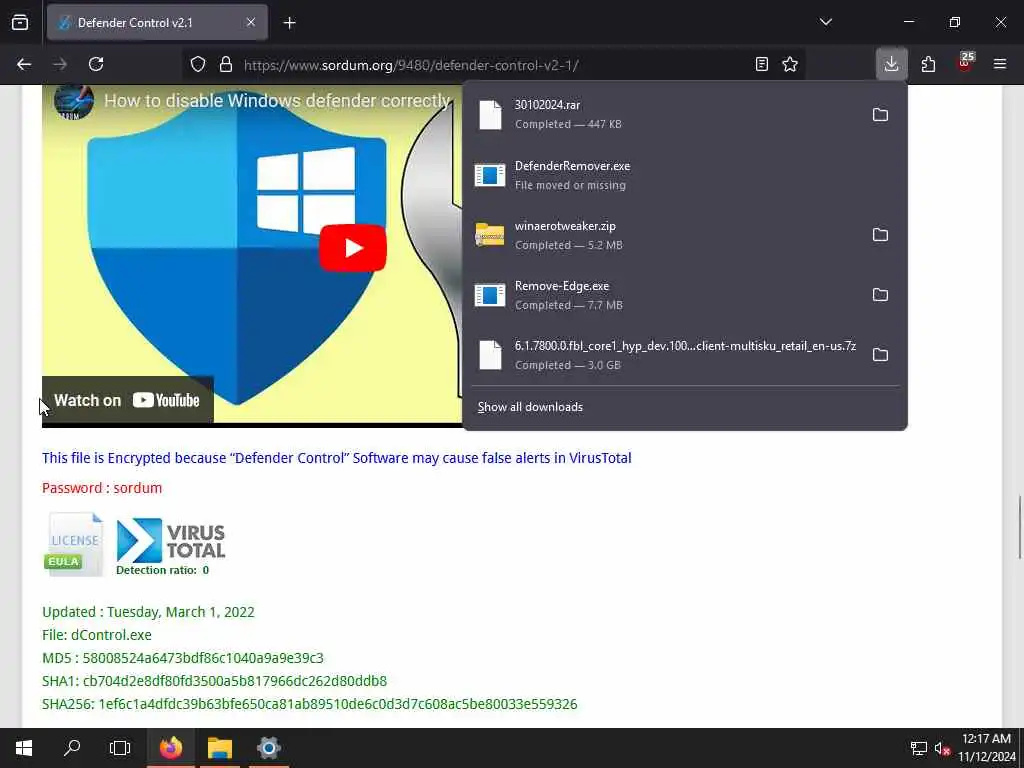Screen dimensions: 1024x768
Task: Click the page vertical scrollbar thumb
Action: pyautogui.click(x=1019, y=527)
